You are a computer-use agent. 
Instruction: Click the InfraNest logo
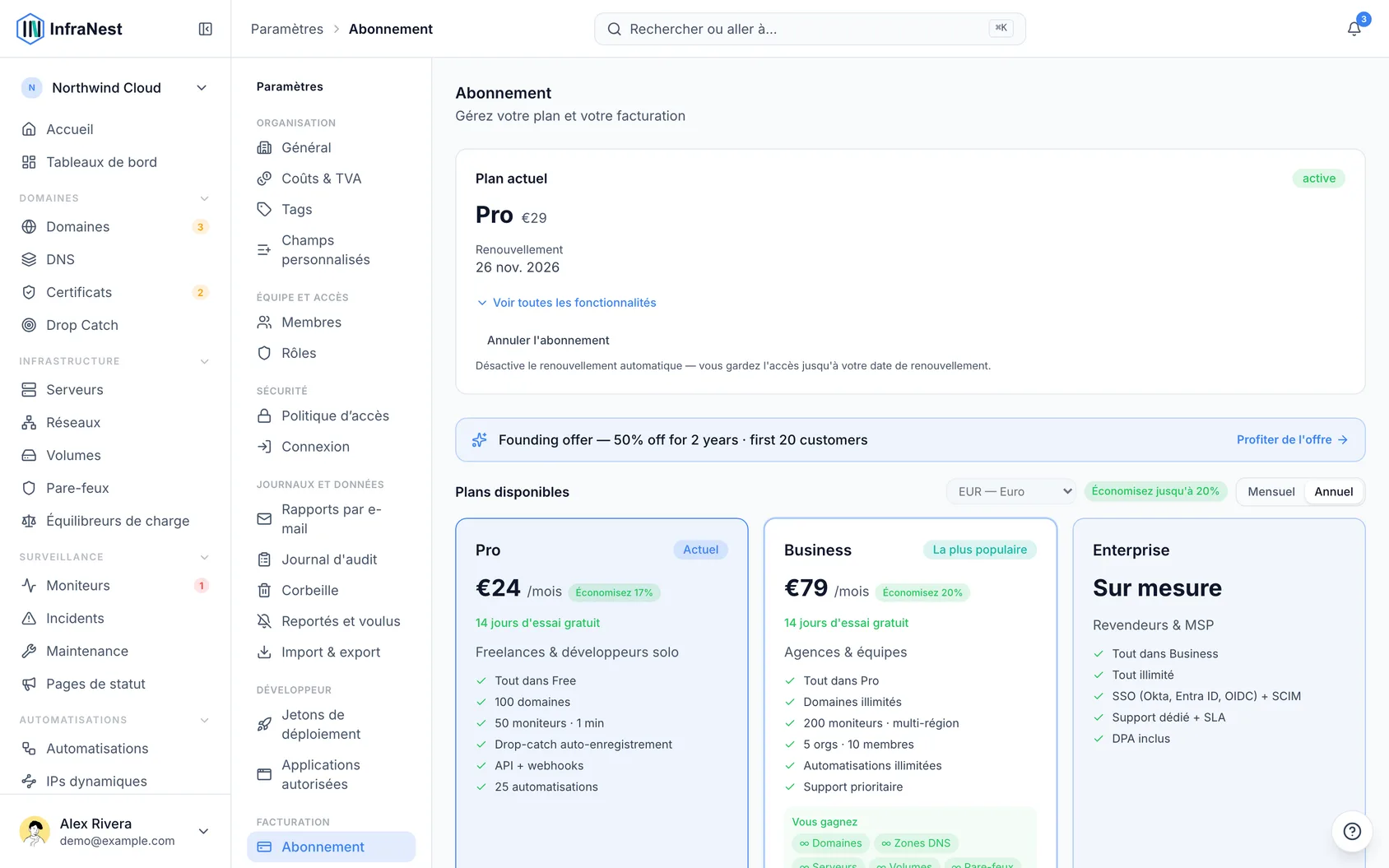coord(70,29)
